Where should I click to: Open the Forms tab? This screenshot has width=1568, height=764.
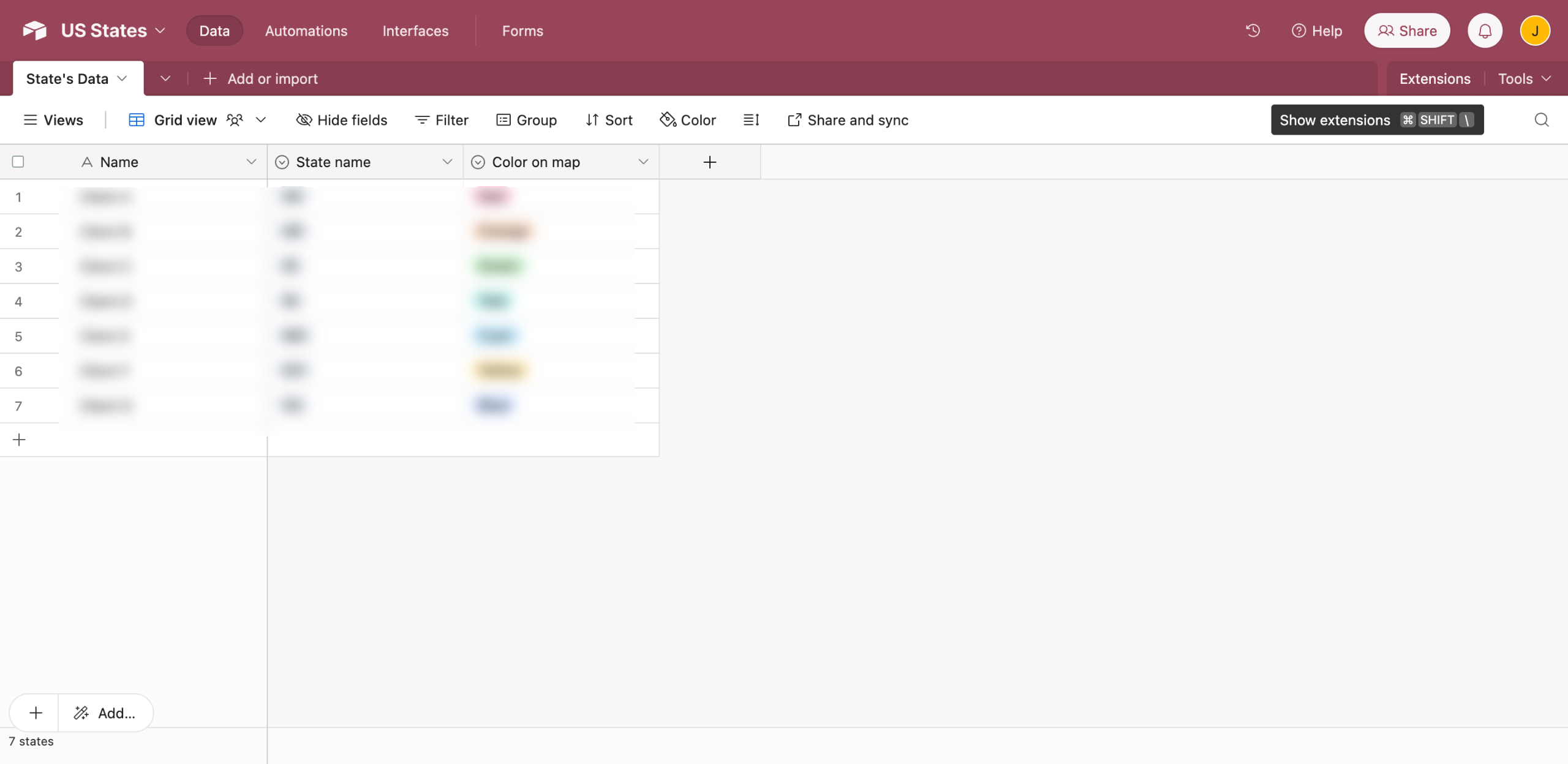(522, 31)
